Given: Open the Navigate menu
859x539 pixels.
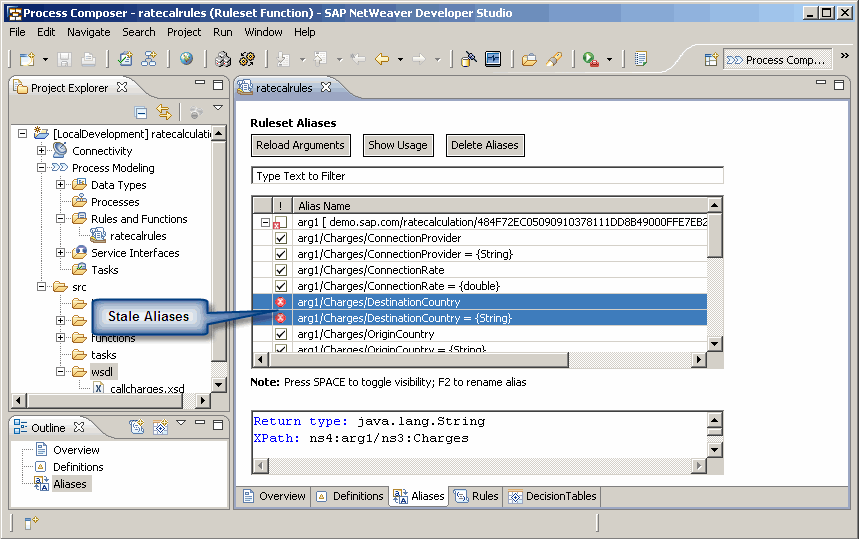Looking at the screenshot, I should (x=88, y=32).
